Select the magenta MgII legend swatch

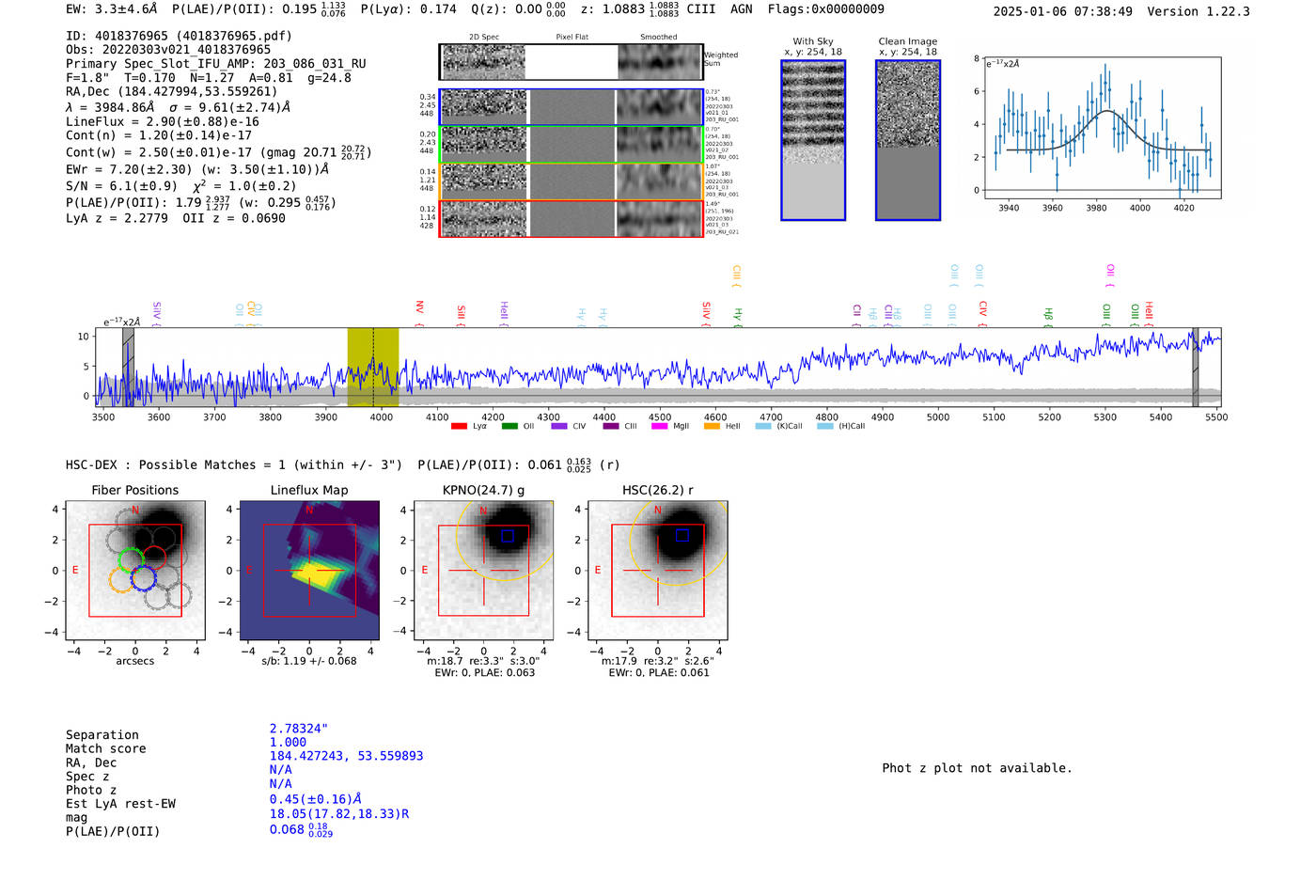click(x=658, y=426)
